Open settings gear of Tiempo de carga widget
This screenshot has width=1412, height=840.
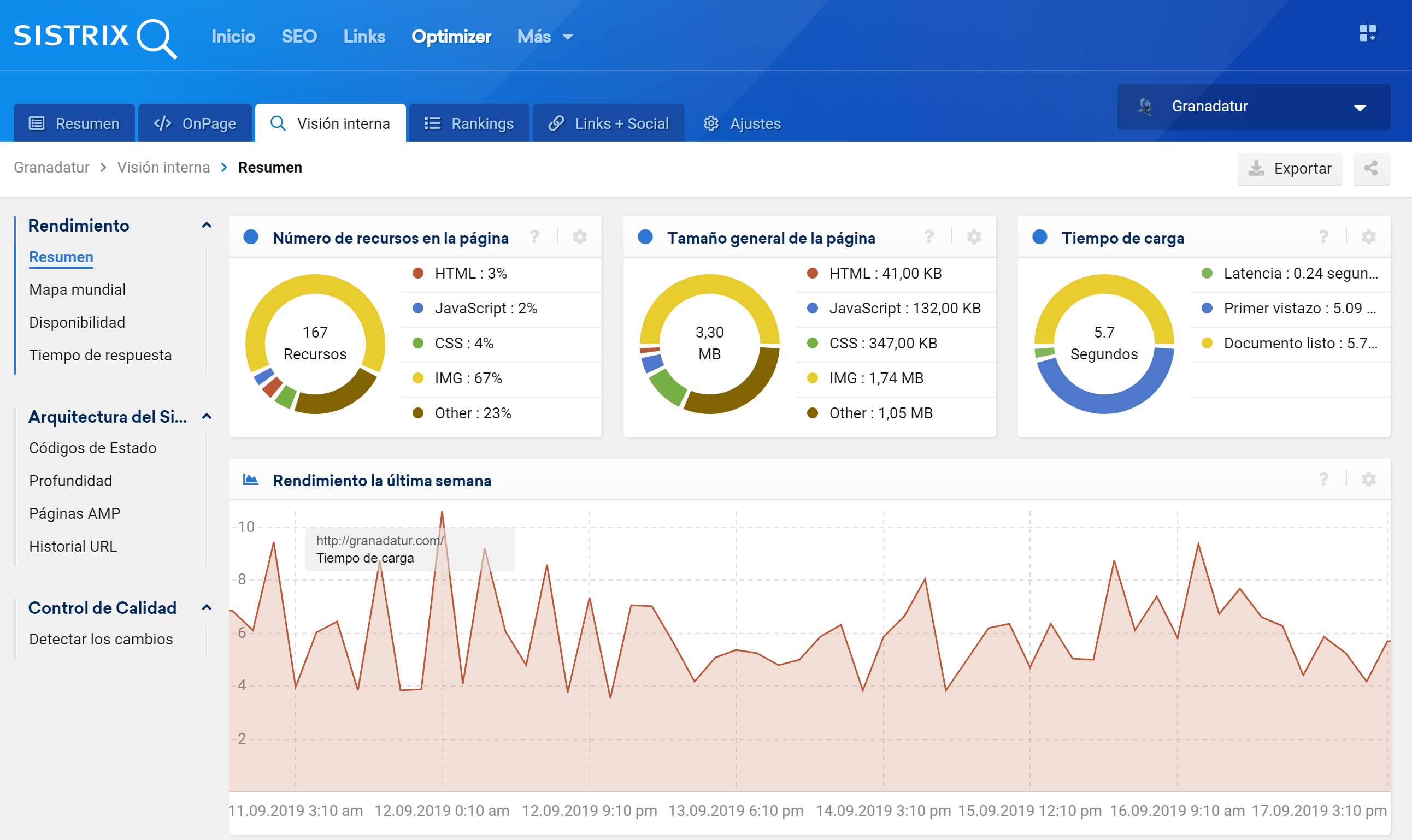[x=1368, y=237]
